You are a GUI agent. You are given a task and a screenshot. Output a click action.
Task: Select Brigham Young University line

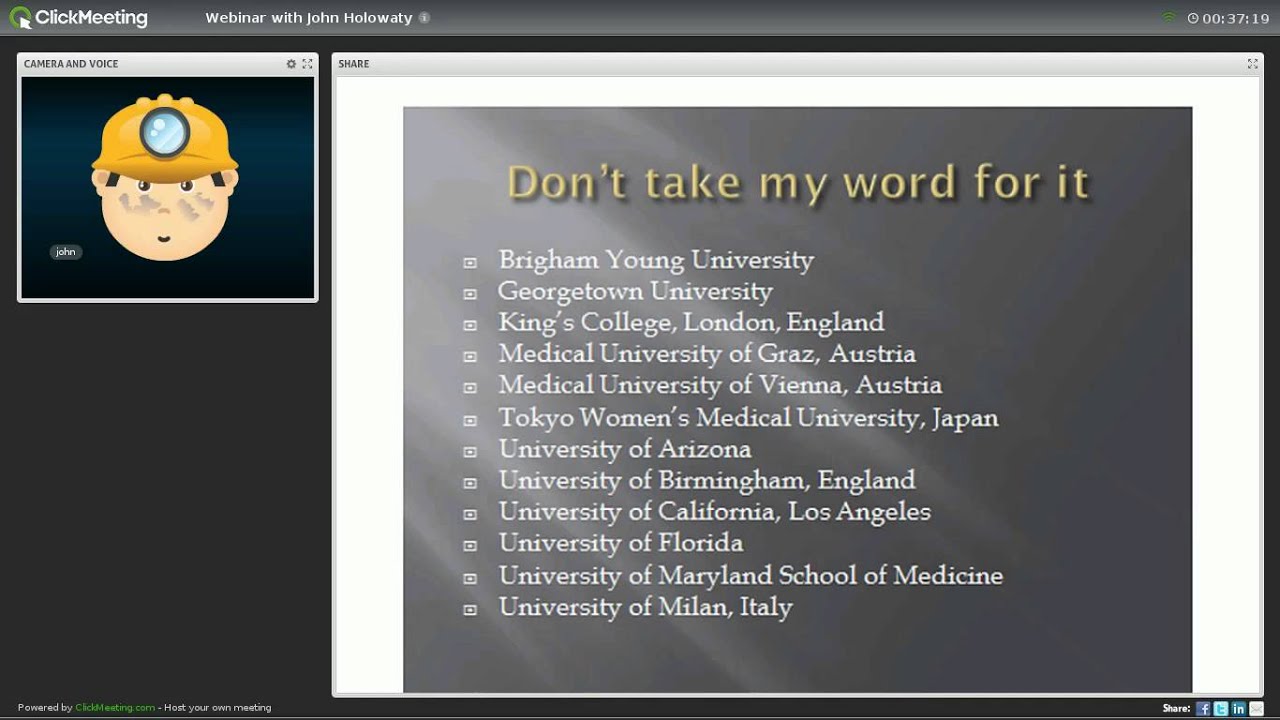(x=656, y=260)
